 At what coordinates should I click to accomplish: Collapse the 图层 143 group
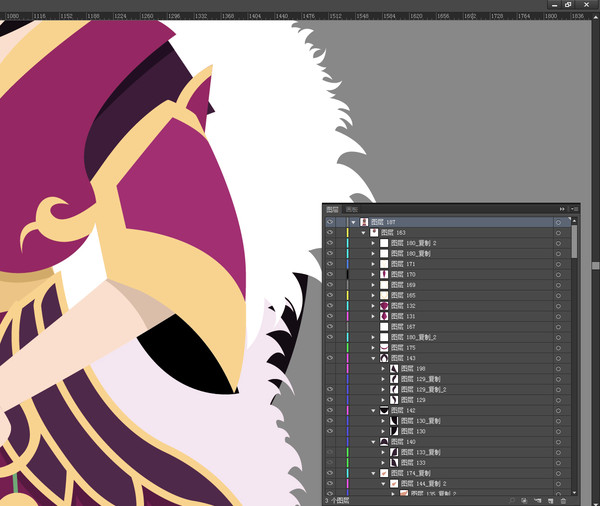pyautogui.click(x=373, y=358)
